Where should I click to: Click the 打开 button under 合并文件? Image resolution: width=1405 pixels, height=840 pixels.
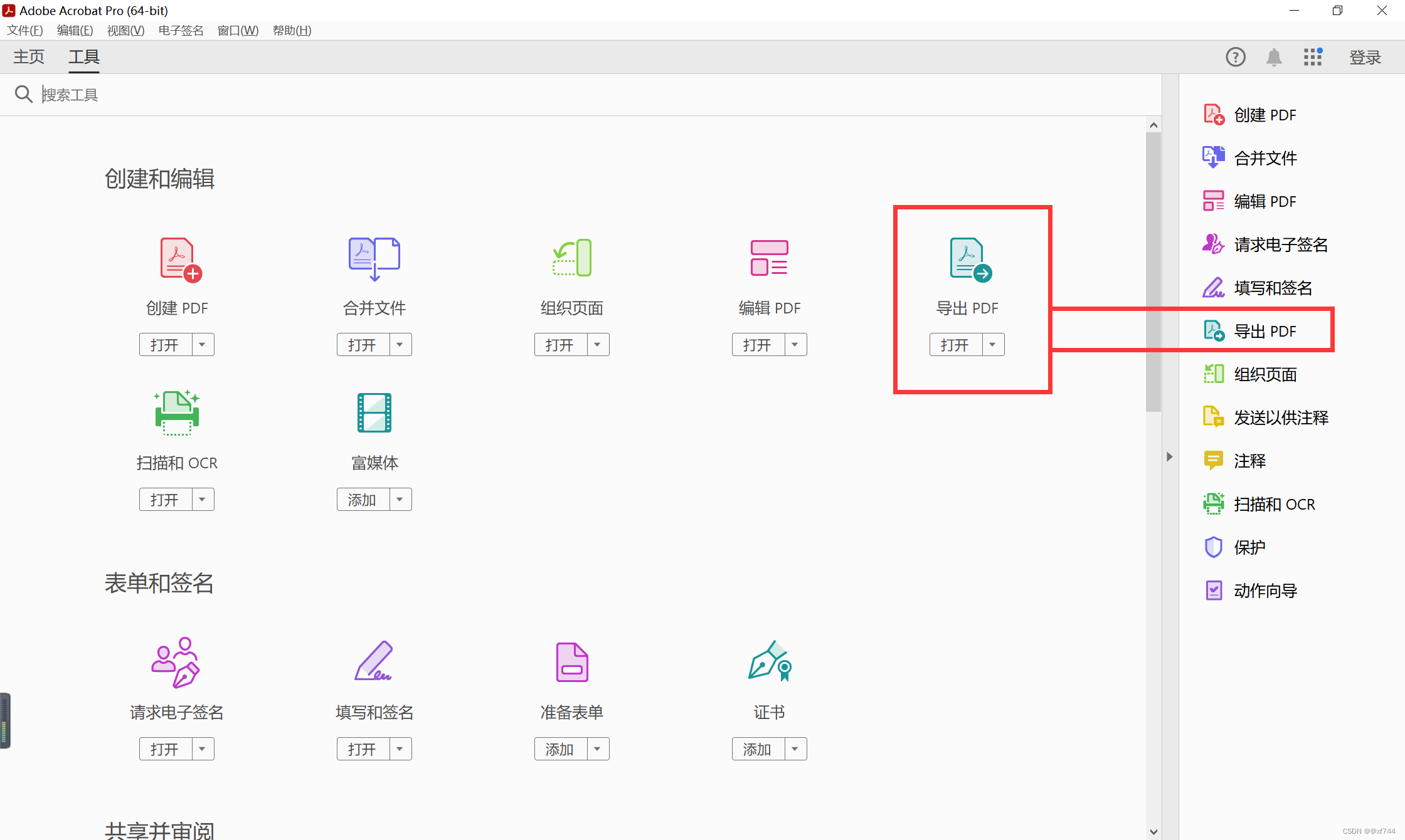363,344
